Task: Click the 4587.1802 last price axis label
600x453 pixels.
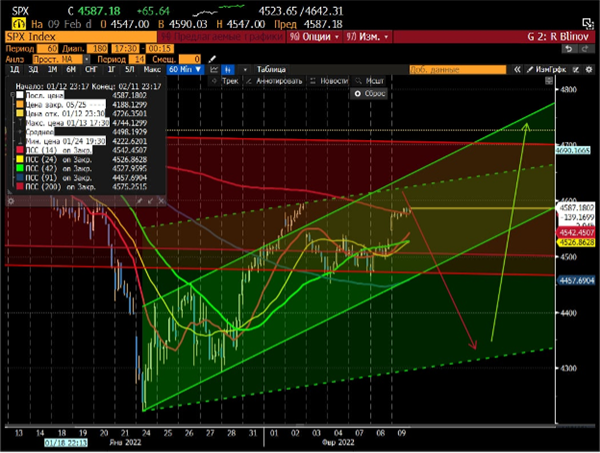Action: [x=576, y=208]
